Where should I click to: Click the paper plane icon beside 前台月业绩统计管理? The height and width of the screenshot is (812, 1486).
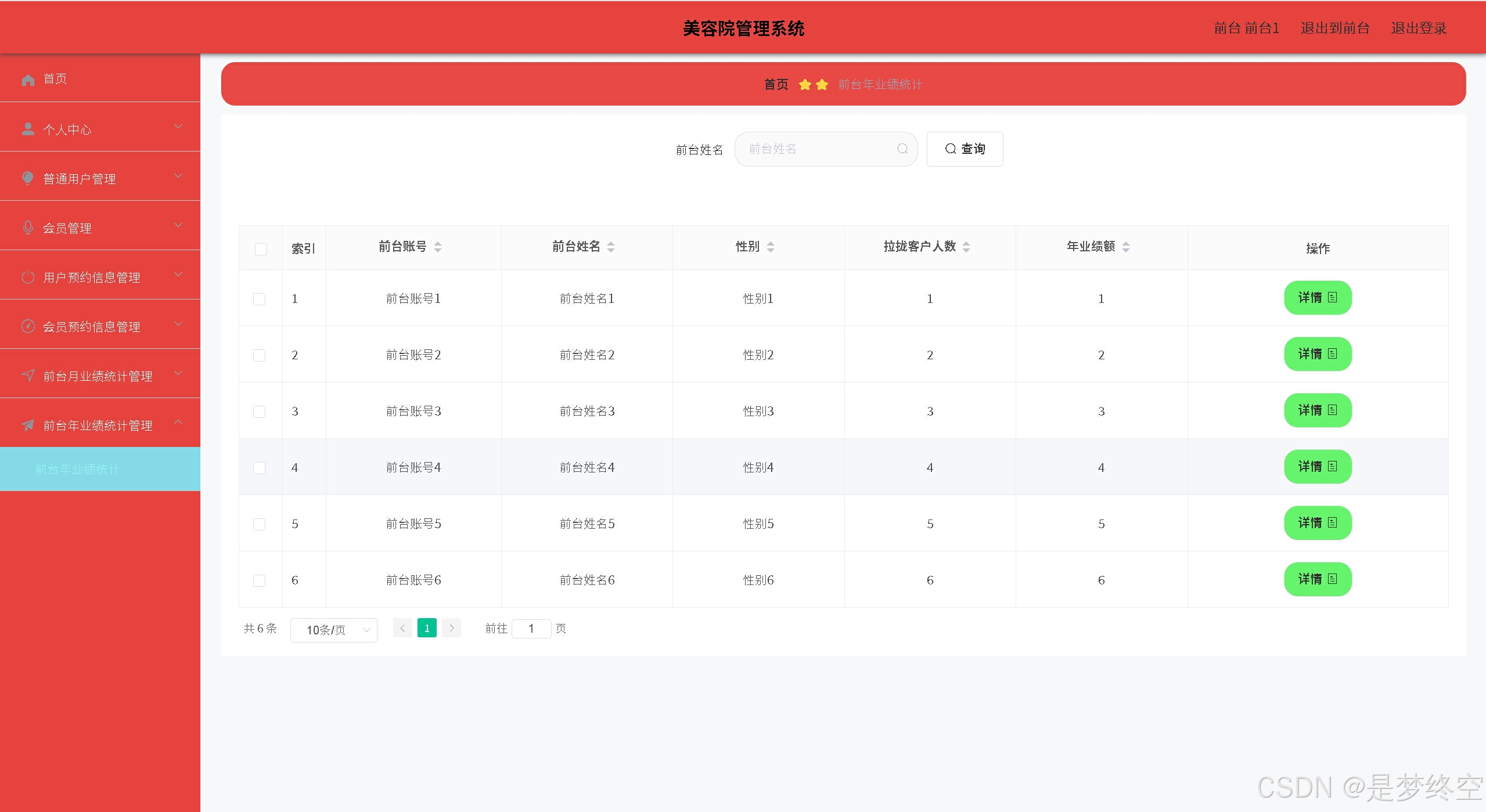(x=28, y=376)
